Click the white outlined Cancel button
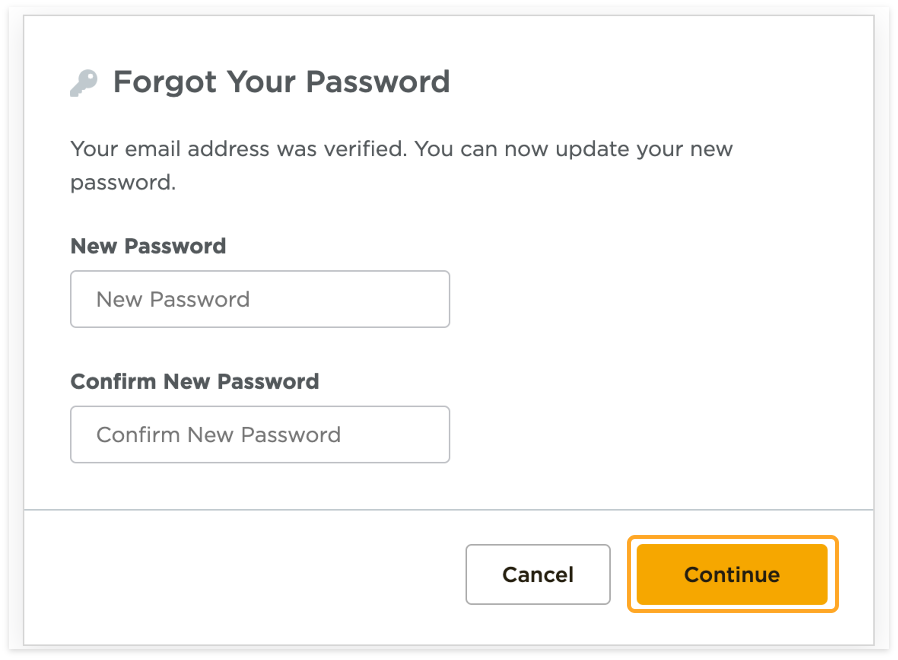The height and width of the screenshot is (660, 898). [538, 575]
